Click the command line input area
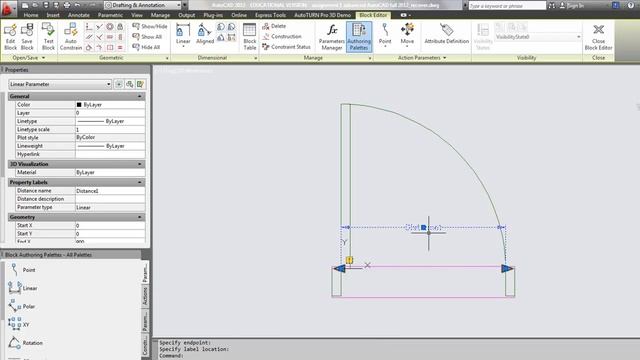The image size is (640, 360). [398, 356]
